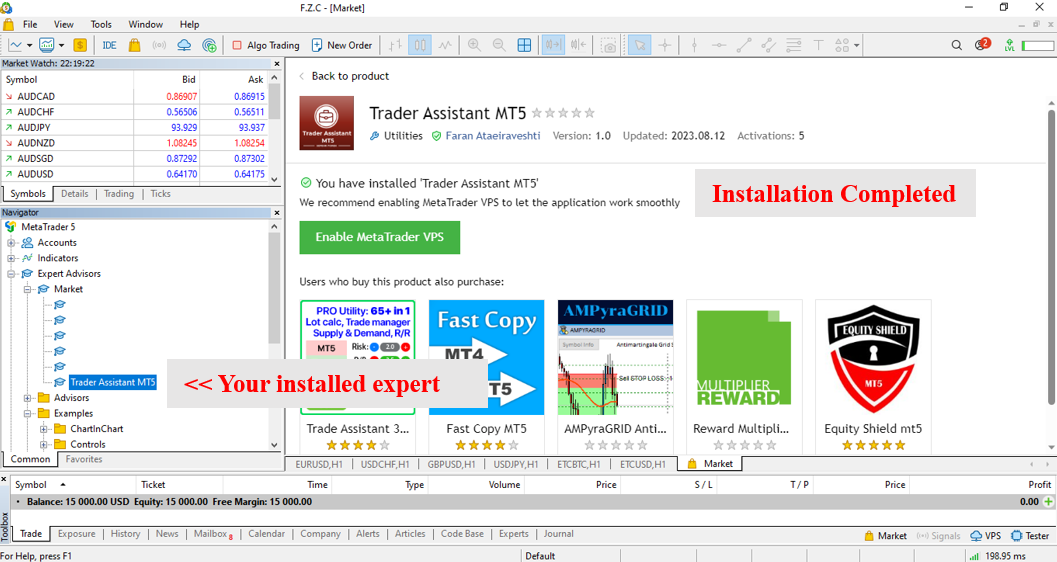This screenshot has width=1057, height=562.
Task: Click the zoom out magnifier icon
Action: pyautogui.click(x=499, y=45)
